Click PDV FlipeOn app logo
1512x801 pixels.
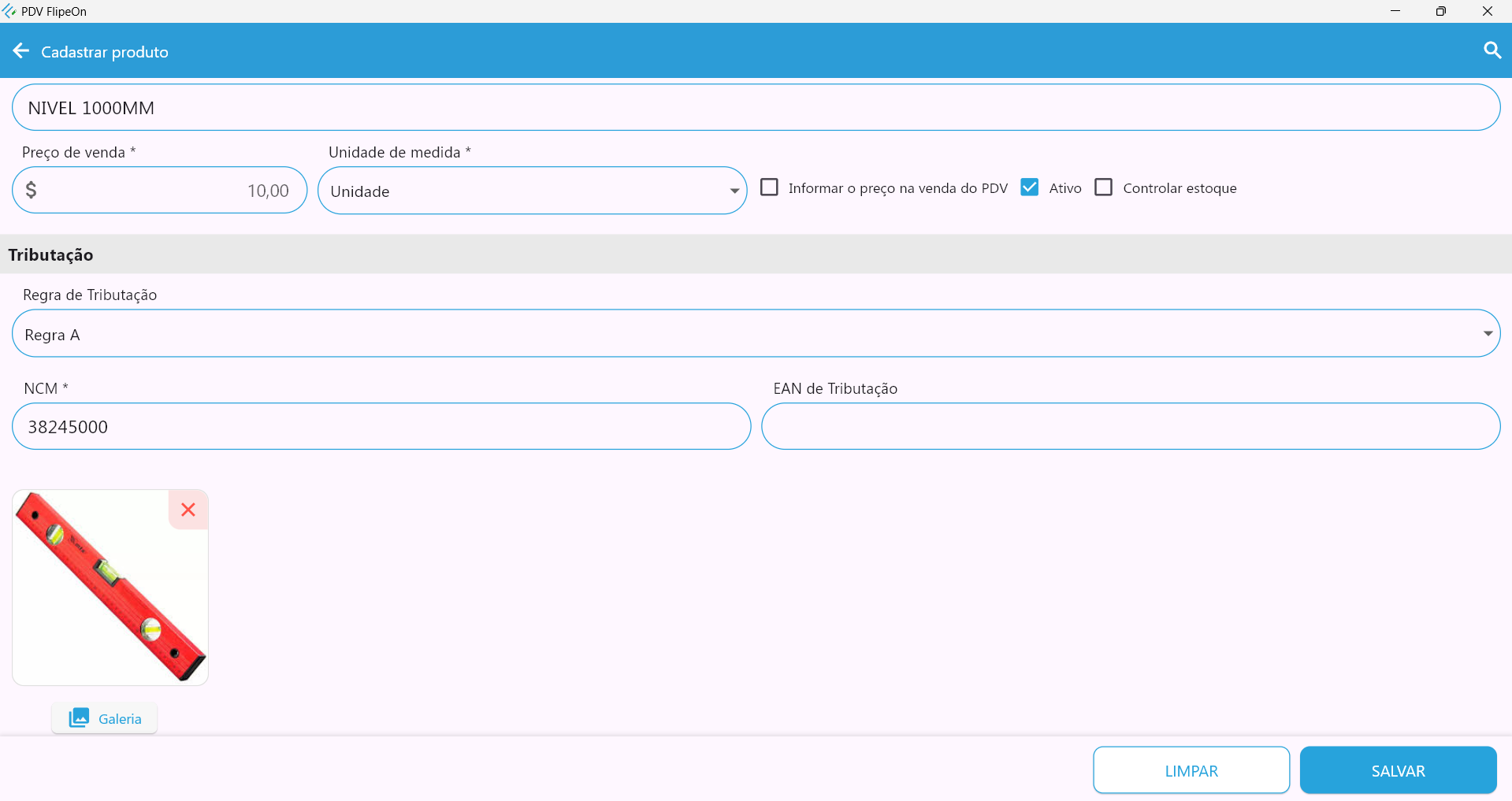(9, 11)
